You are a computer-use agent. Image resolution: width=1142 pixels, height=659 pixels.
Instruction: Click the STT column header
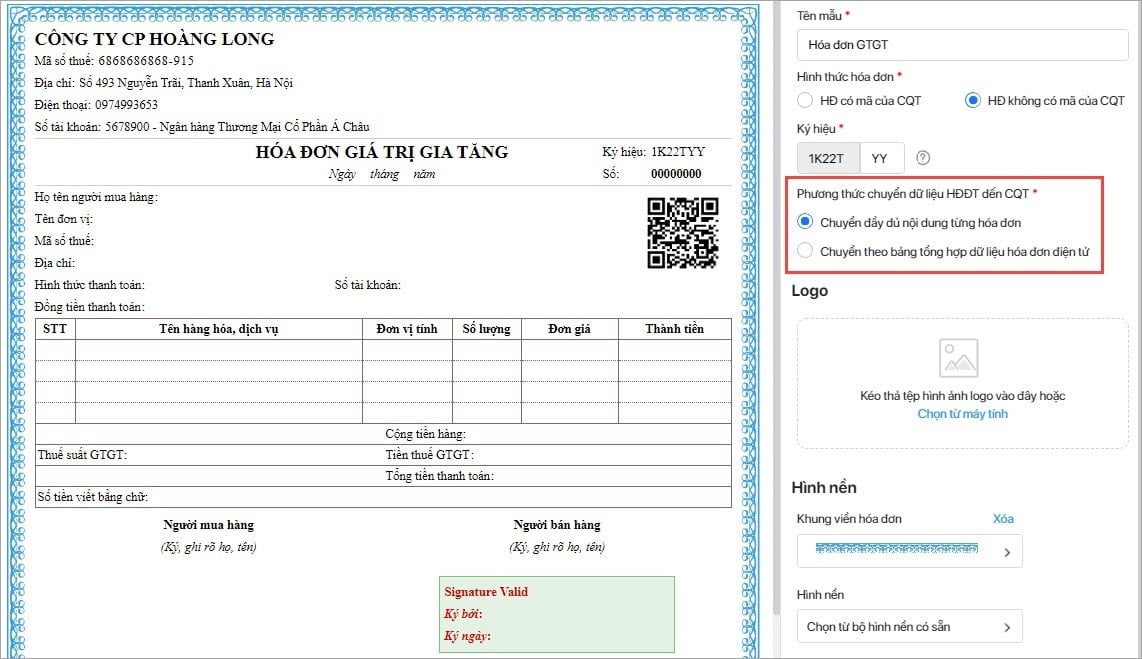point(55,329)
